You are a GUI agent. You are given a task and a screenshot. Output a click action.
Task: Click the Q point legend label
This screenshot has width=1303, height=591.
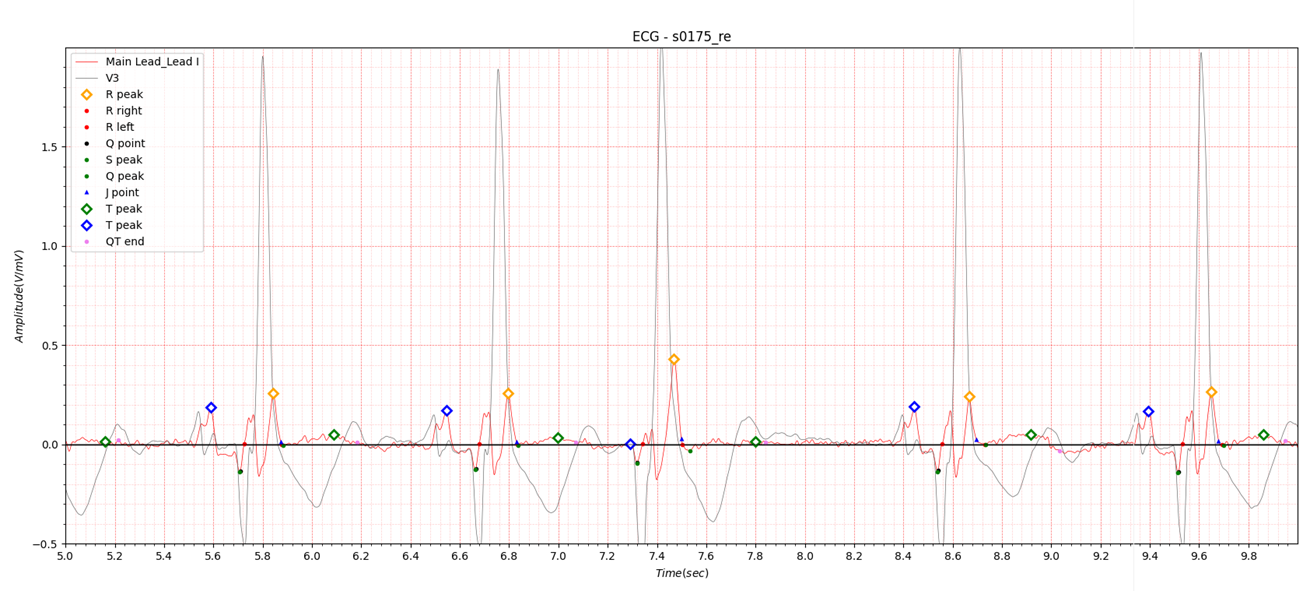[x=125, y=143]
